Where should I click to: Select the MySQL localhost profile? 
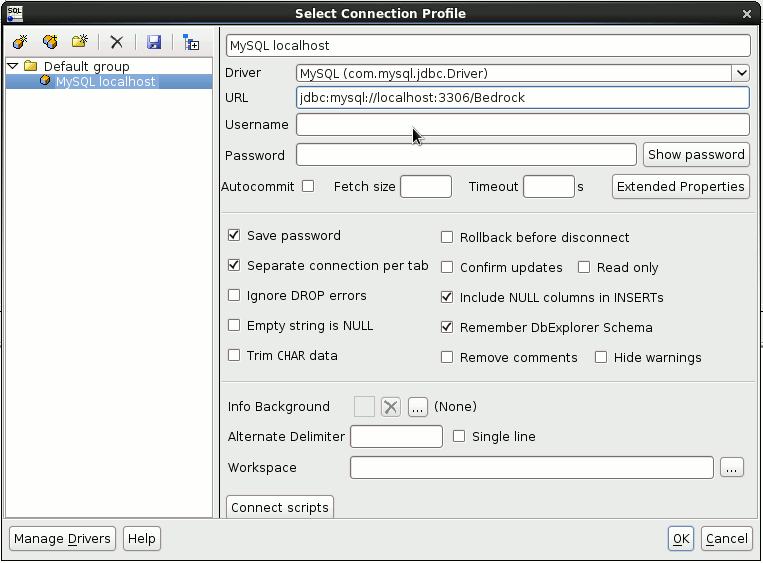[105, 82]
